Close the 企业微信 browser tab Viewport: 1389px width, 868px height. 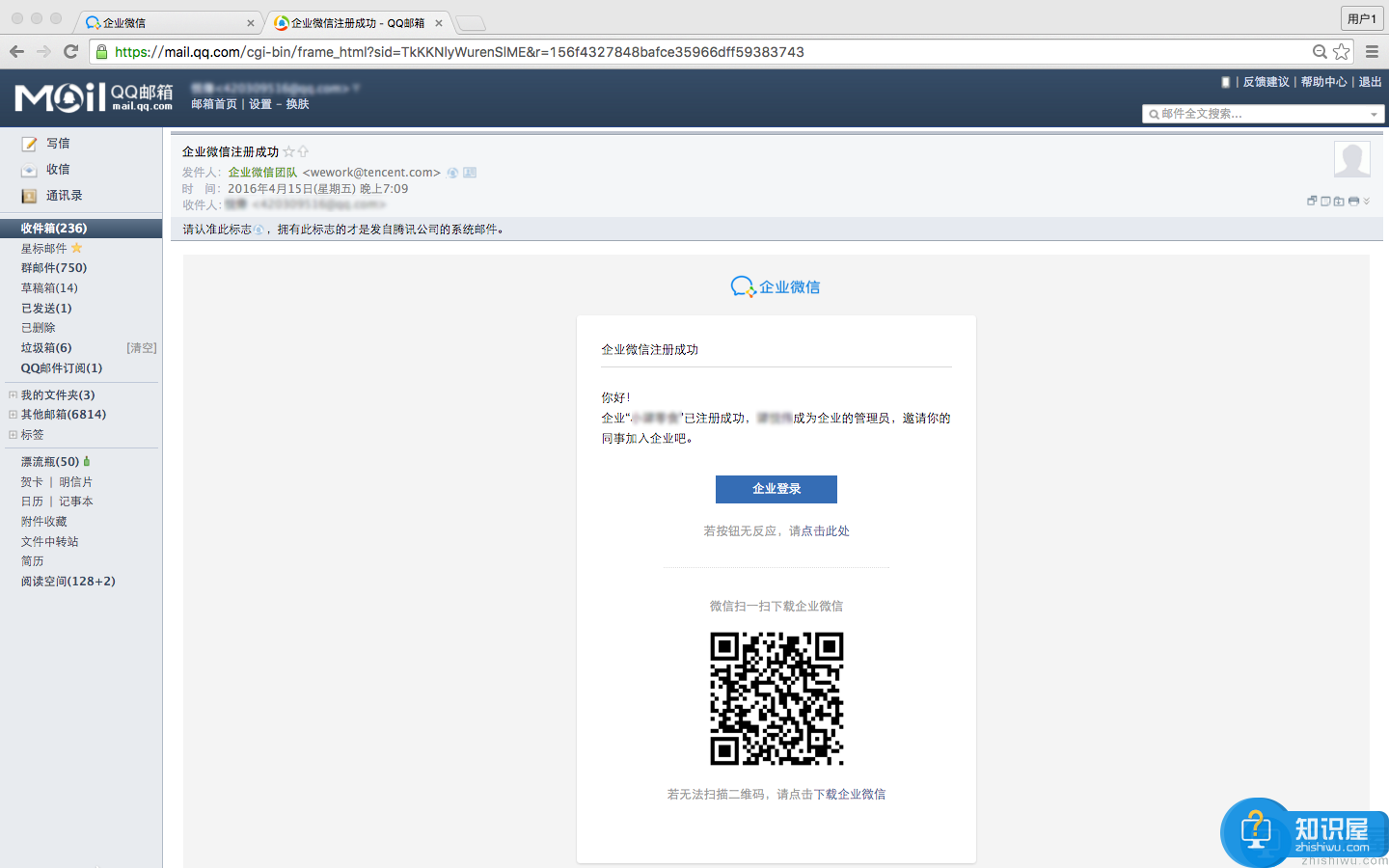tap(251, 22)
